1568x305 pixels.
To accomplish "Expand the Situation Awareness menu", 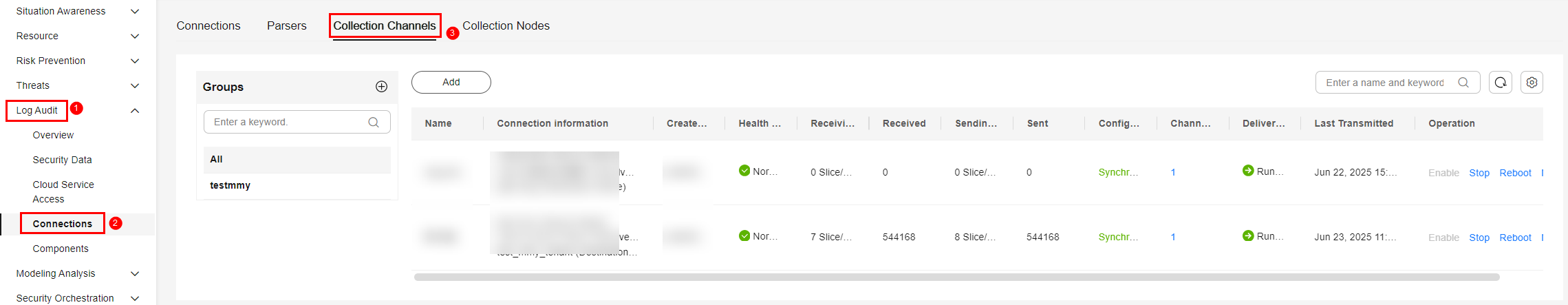I will pos(135,12).
